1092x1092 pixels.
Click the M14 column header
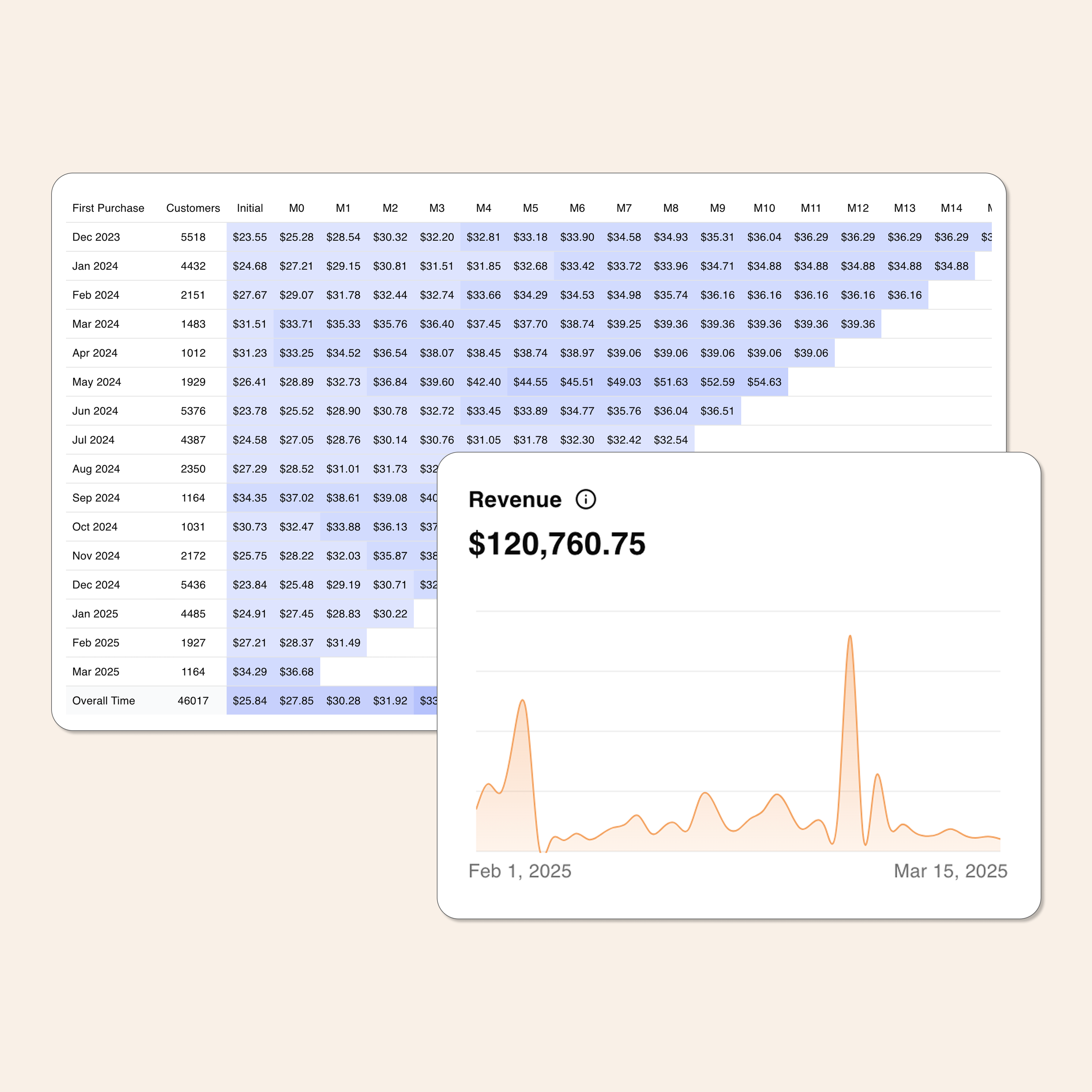tap(951, 208)
